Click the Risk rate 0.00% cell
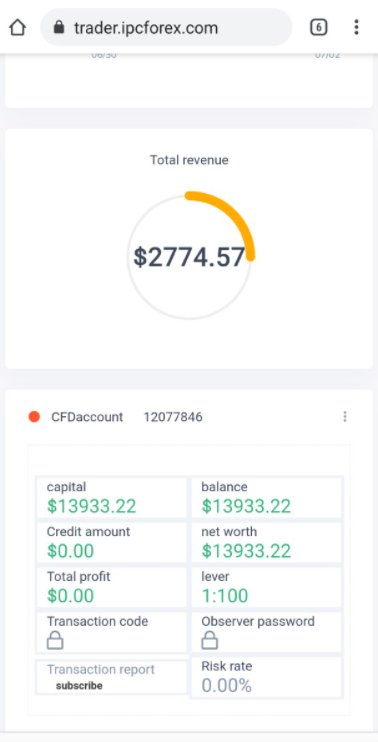Screen dimensions: 378x742 [x=266, y=677]
